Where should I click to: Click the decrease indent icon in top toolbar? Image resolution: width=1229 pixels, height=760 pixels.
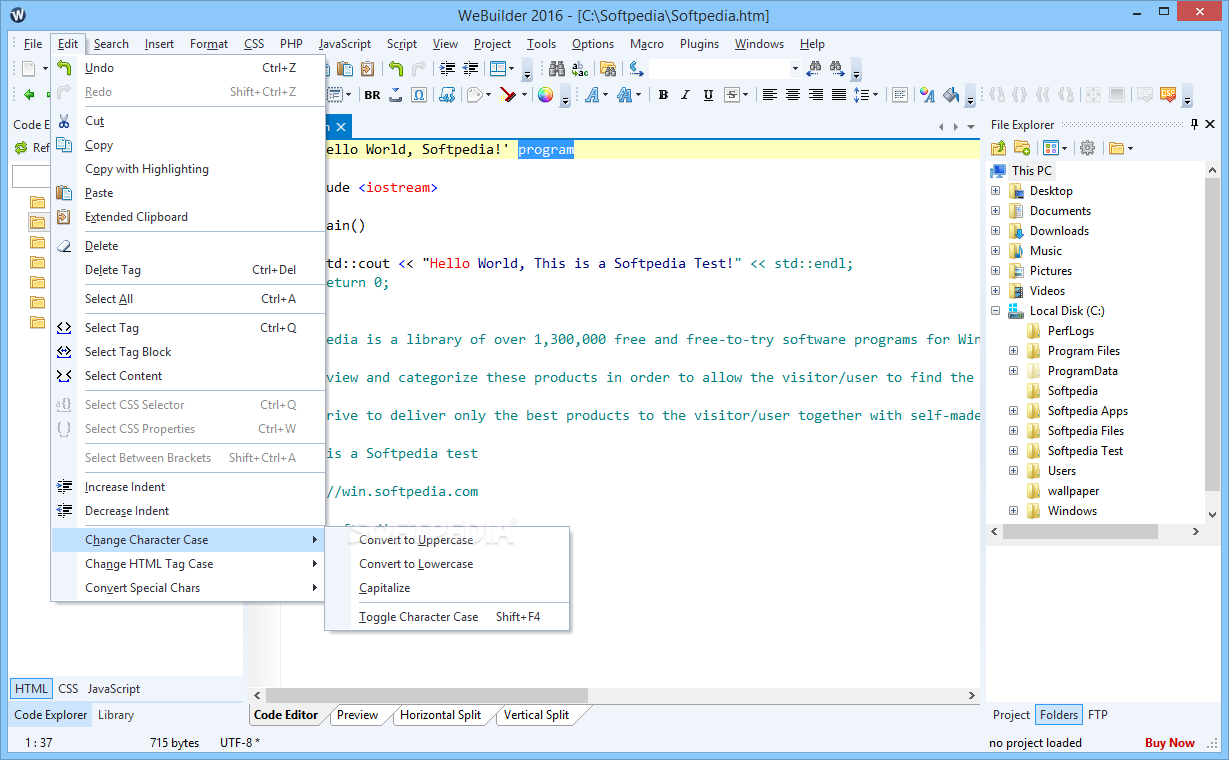click(470, 69)
